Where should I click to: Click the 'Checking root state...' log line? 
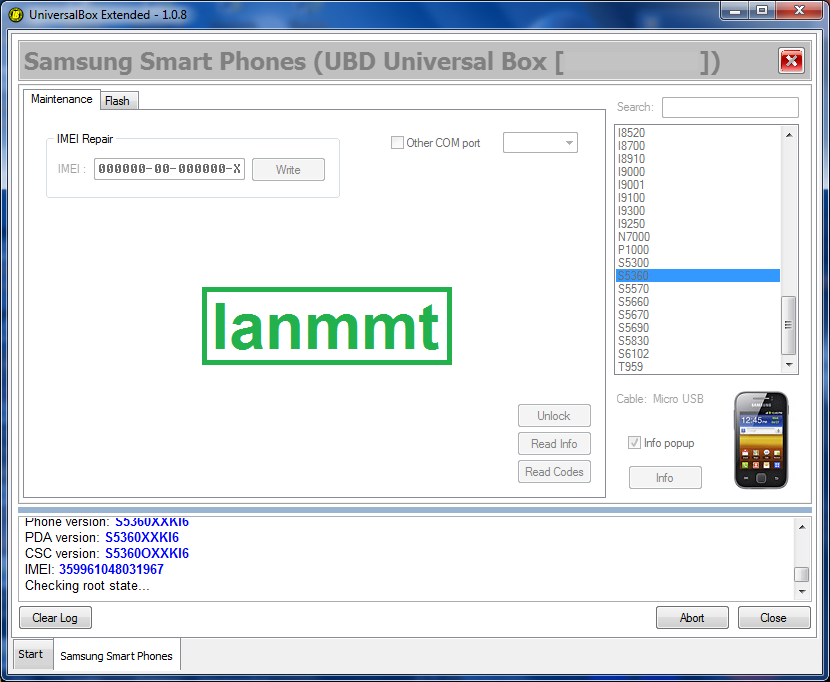[87, 586]
